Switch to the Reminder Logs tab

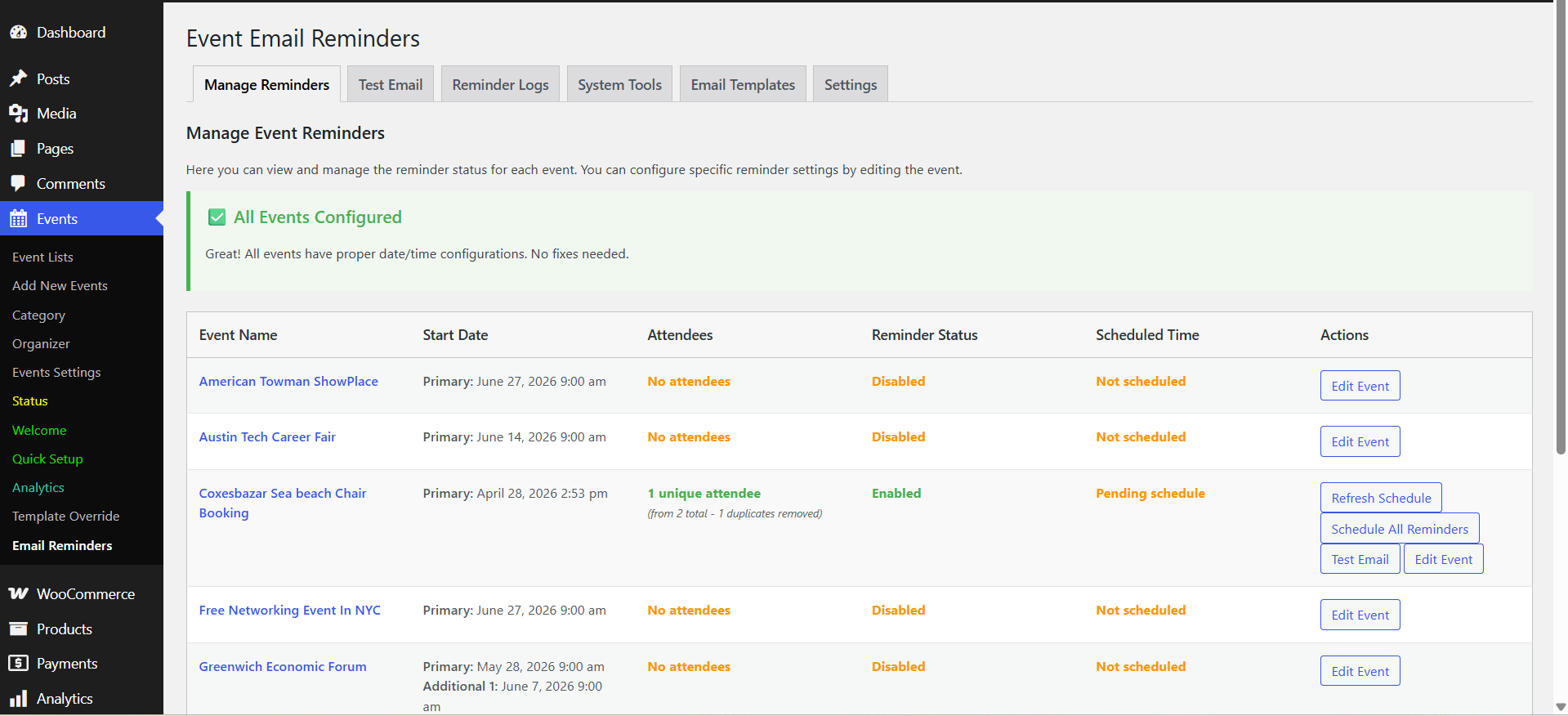tap(500, 85)
